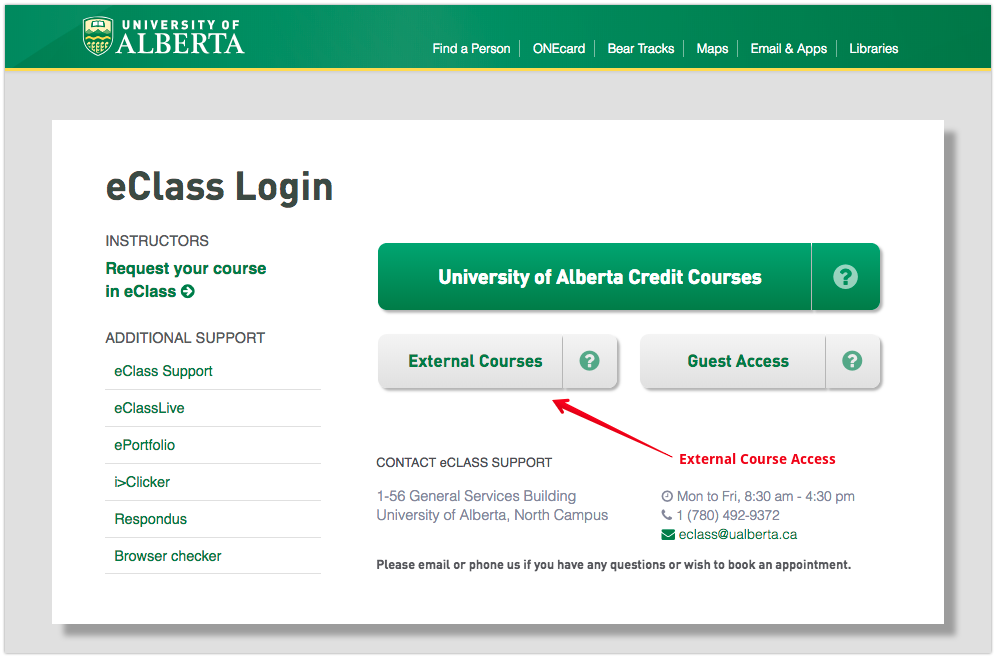
Task: Email eclass@ualberta.ca
Action: click(737, 535)
